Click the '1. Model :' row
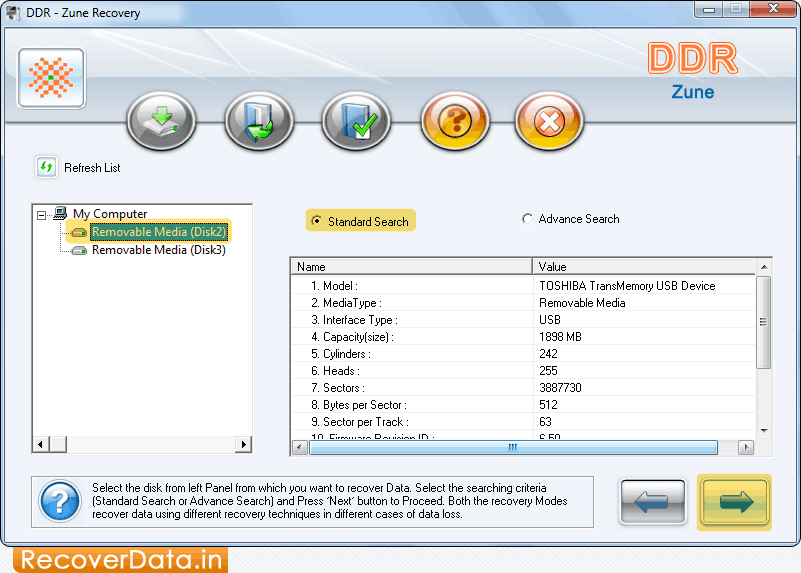 tap(523, 285)
